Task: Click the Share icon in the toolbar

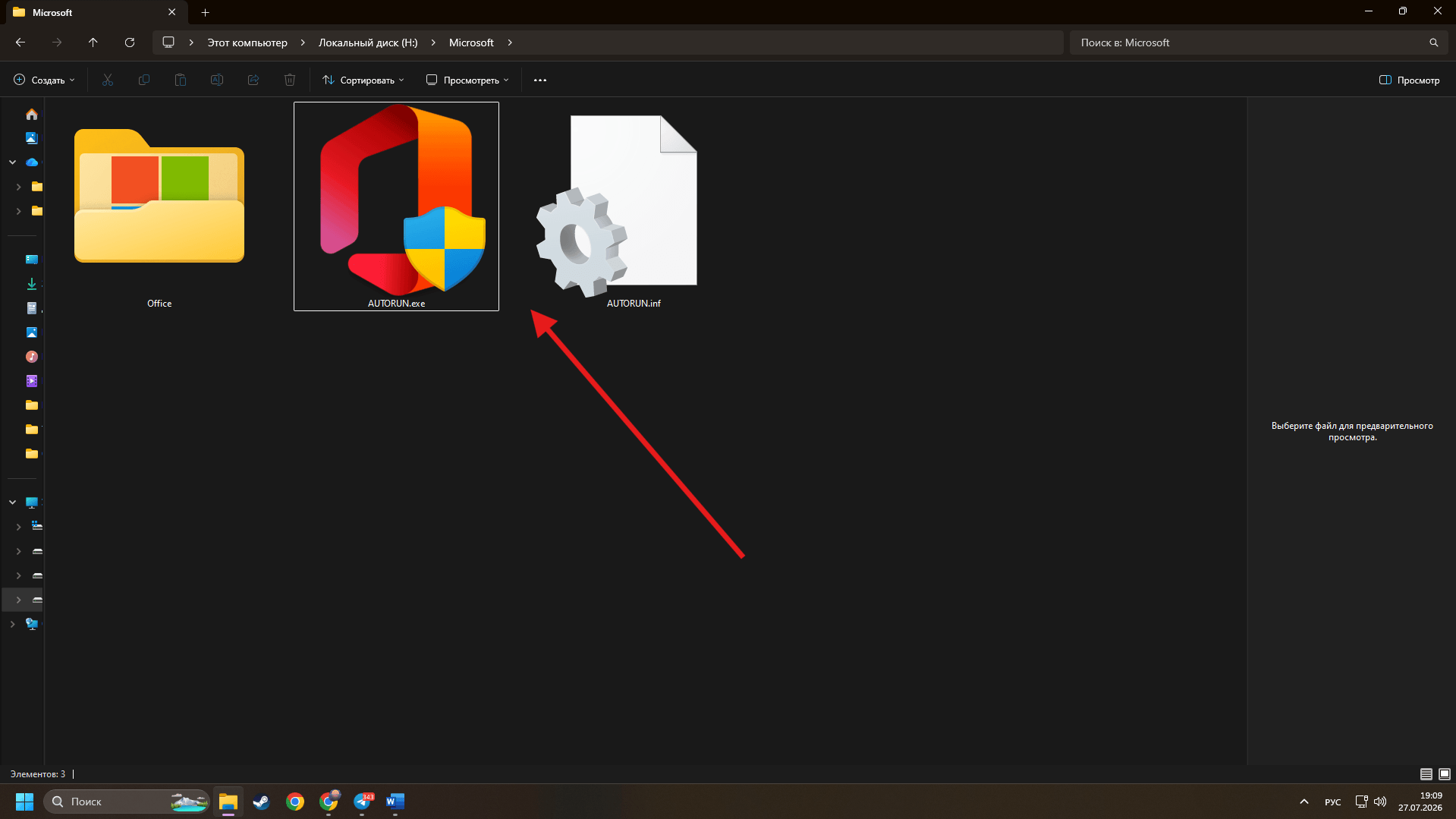Action: coord(253,80)
